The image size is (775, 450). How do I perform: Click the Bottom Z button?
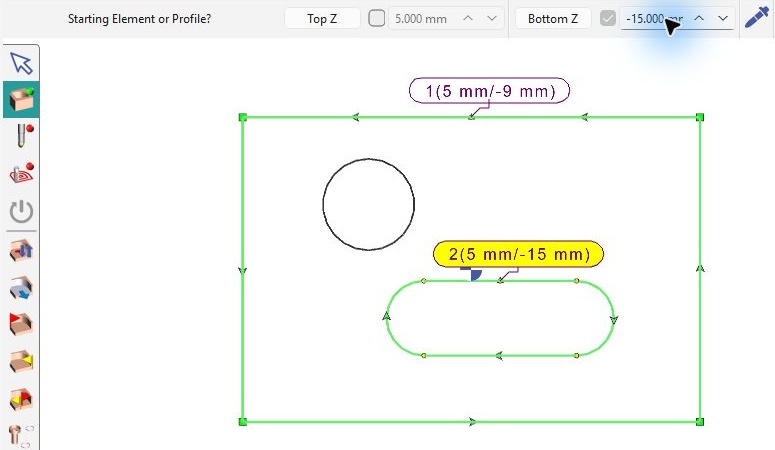(x=553, y=19)
